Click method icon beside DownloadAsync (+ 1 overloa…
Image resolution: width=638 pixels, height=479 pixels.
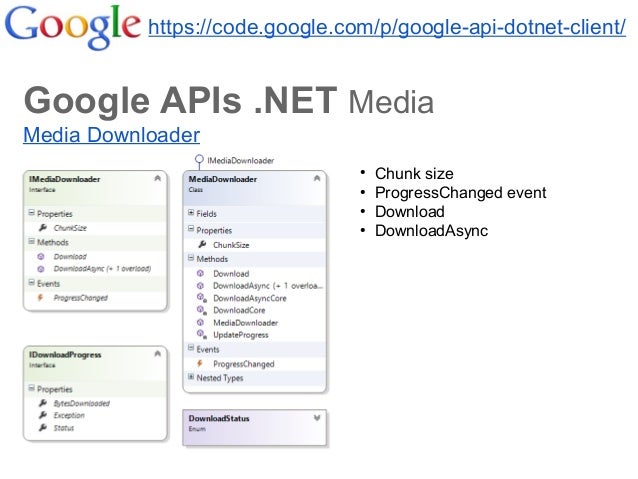point(200,286)
